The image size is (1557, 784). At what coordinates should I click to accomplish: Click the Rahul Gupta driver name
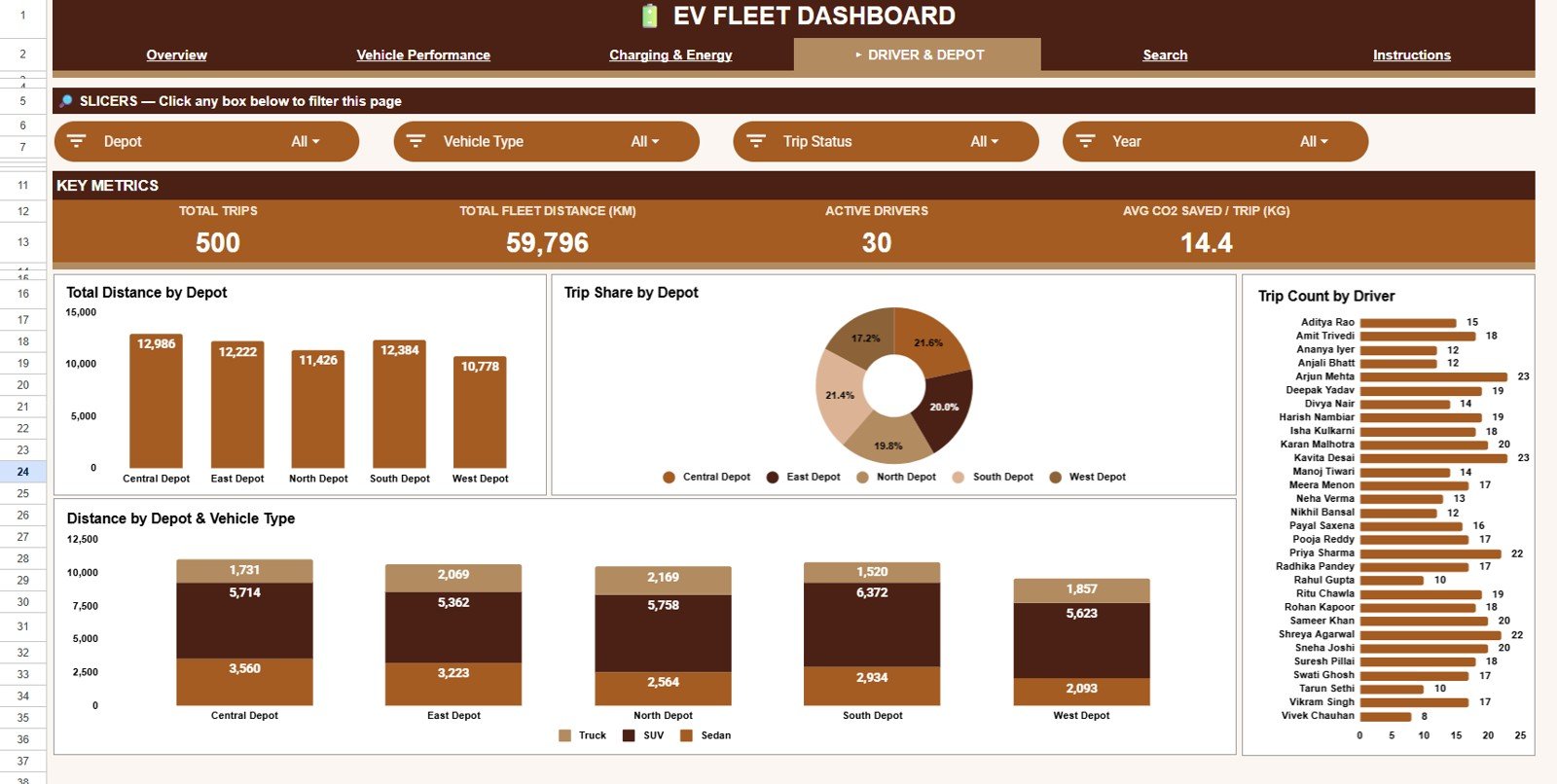(x=1324, y=580)
